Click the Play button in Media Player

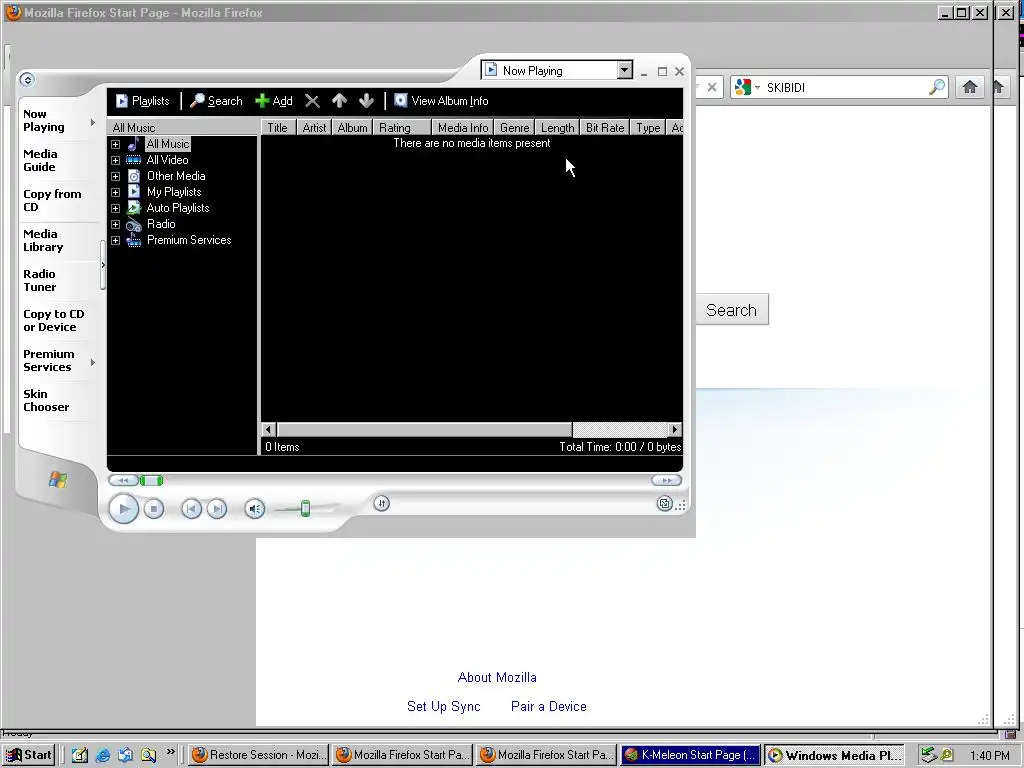(x=123, y=509)
